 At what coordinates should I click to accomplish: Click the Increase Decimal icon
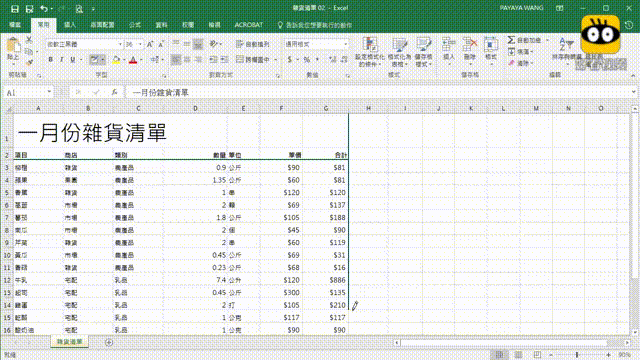point(333,60)
